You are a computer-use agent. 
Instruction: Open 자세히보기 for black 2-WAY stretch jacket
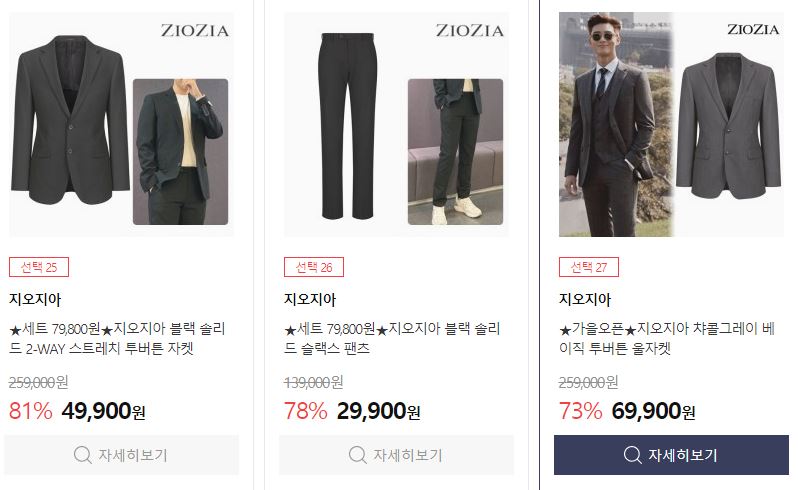pos(121,455)
